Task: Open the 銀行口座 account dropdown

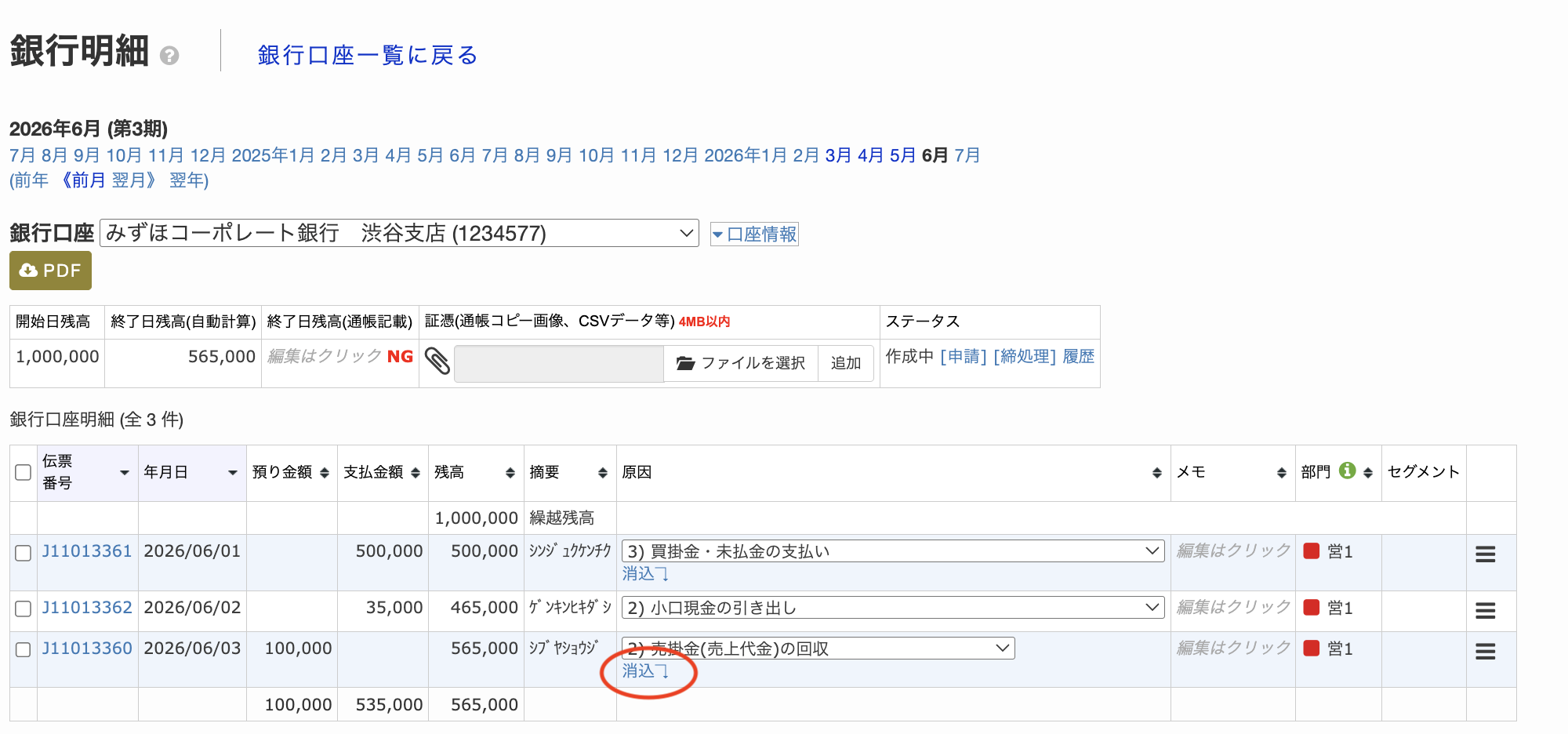Action: coord(399,233)
